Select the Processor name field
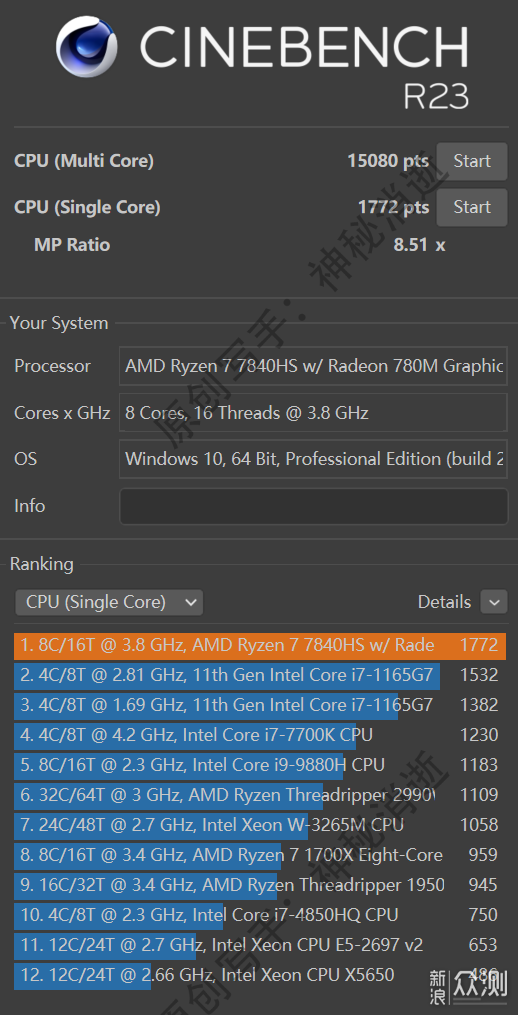 (313, 366)
